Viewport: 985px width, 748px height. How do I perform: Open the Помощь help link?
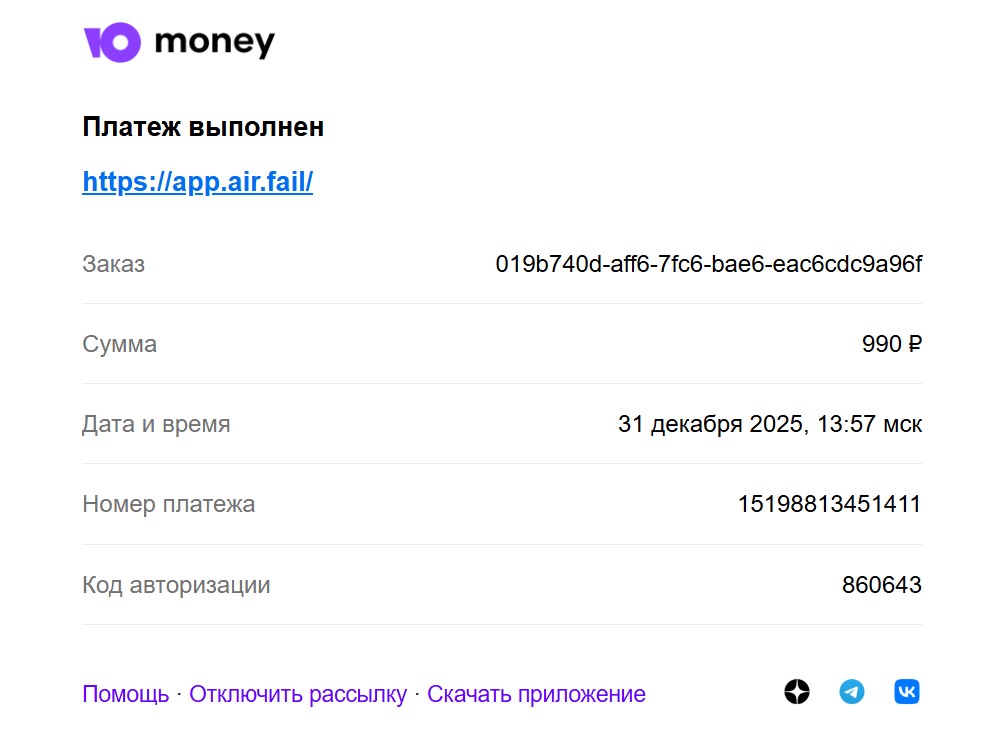coord(126,694)
